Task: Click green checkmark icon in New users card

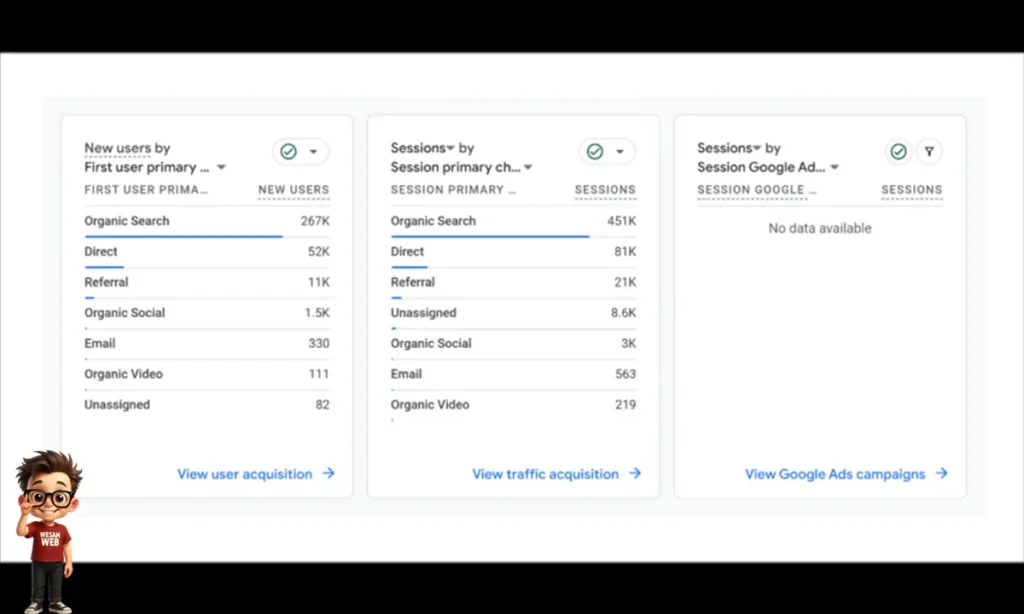Action: click(288, 151)
